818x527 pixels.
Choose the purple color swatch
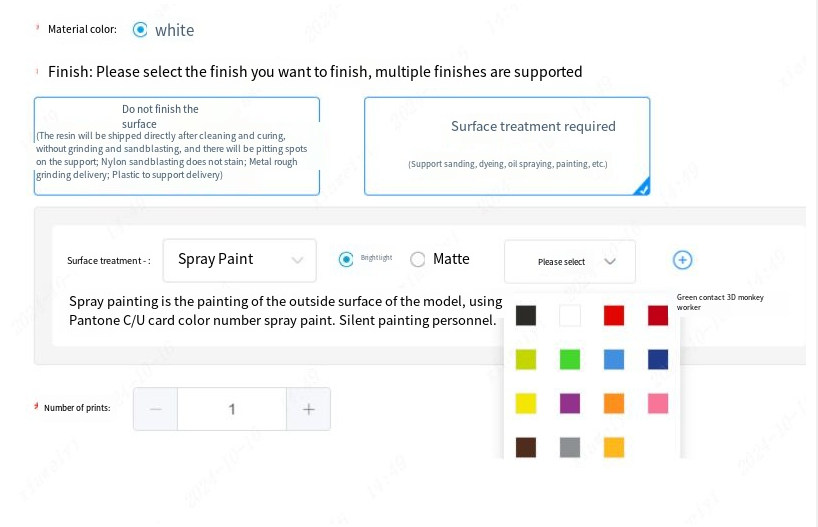point(570,403)
